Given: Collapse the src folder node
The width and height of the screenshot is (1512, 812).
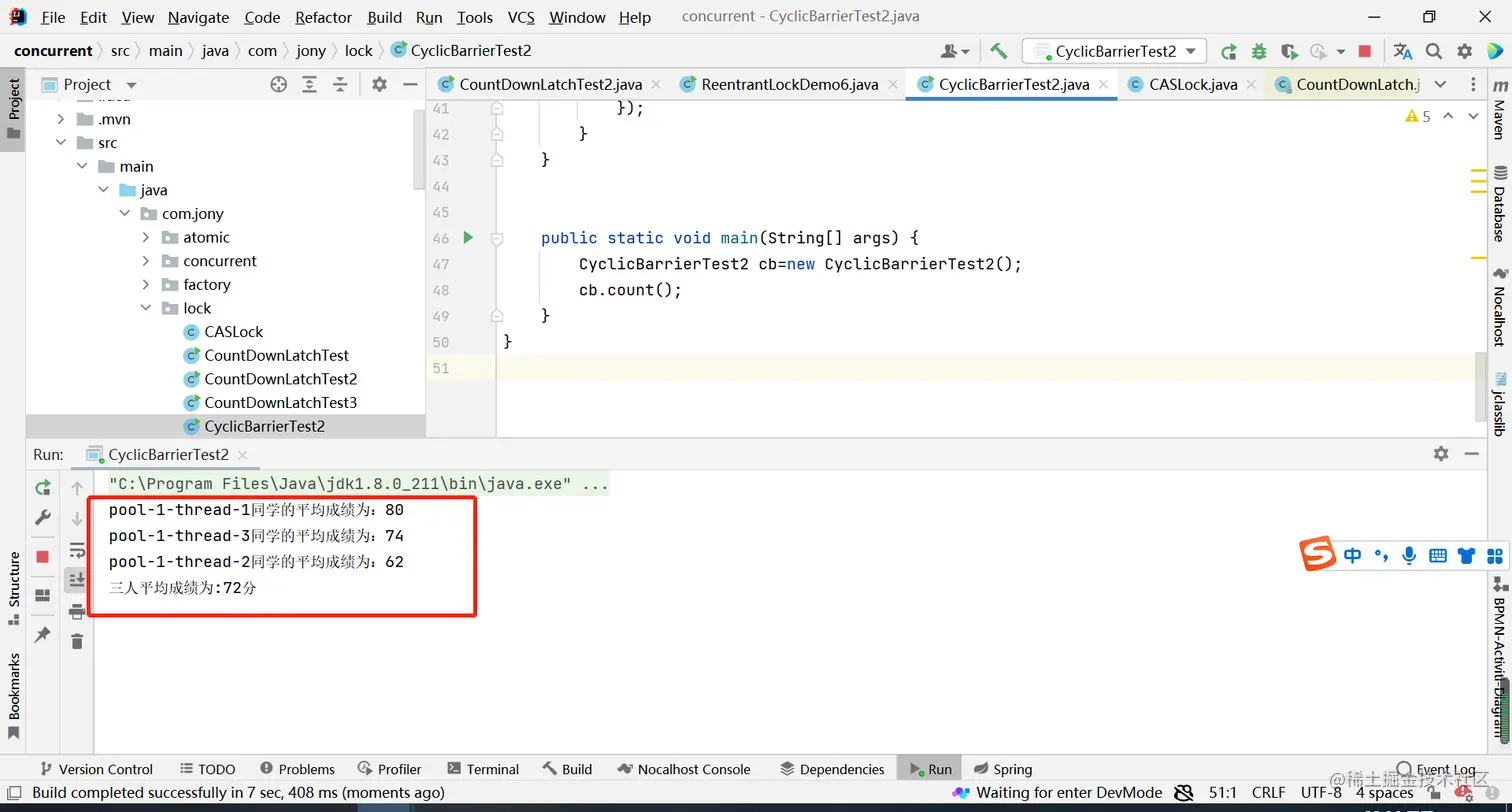Looking at the screenshot, I should (62, 143).
